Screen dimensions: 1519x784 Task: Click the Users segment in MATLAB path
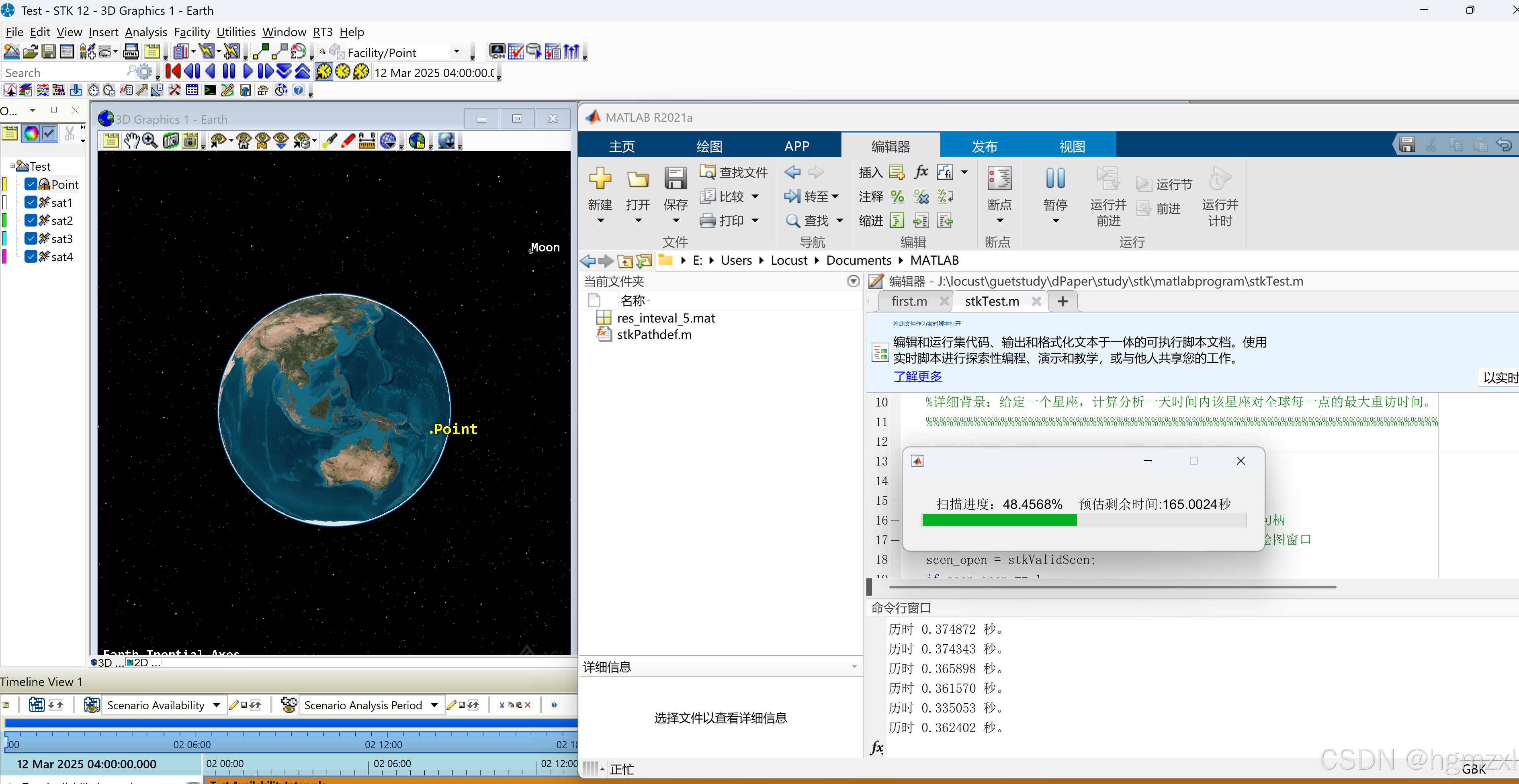[x=736, y=261]
